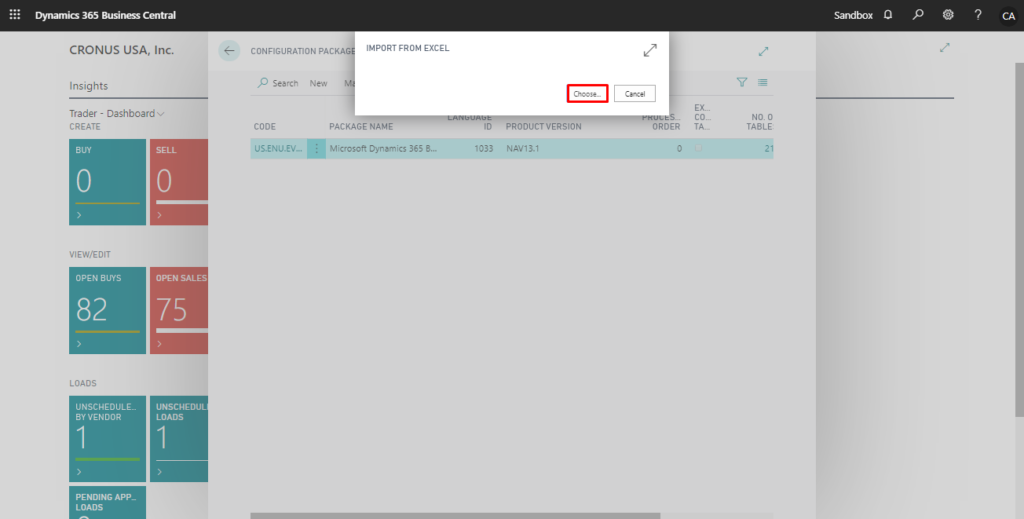
Task: Click the horizontal scrollbar of the list
Action: [x=455, y=516]
